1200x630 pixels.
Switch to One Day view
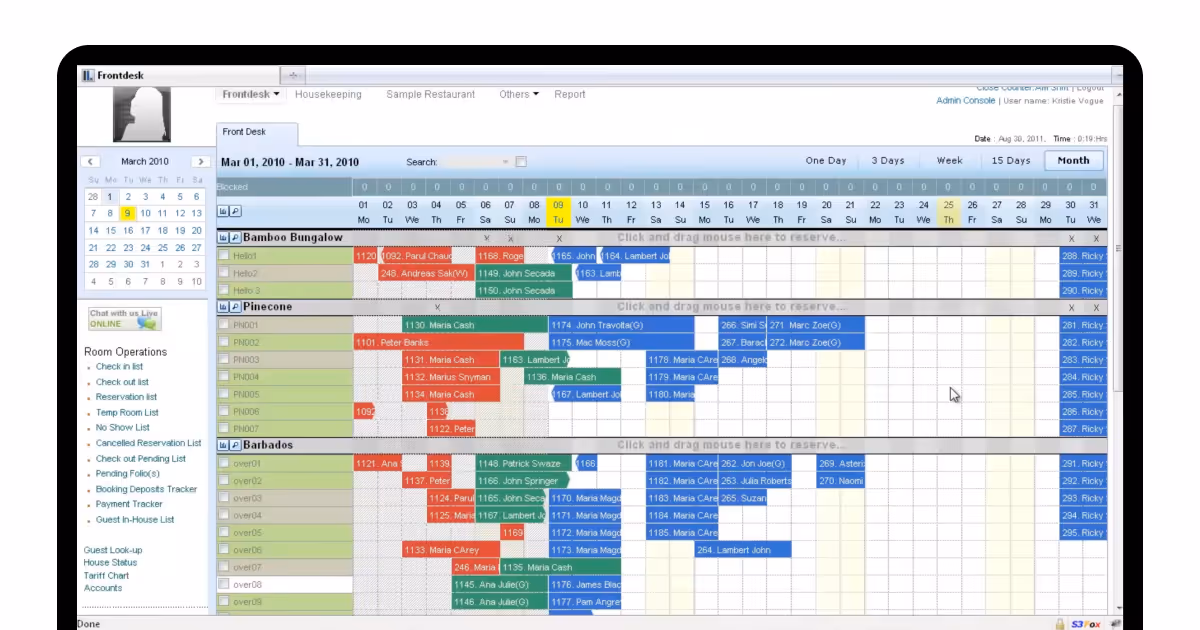826,161
